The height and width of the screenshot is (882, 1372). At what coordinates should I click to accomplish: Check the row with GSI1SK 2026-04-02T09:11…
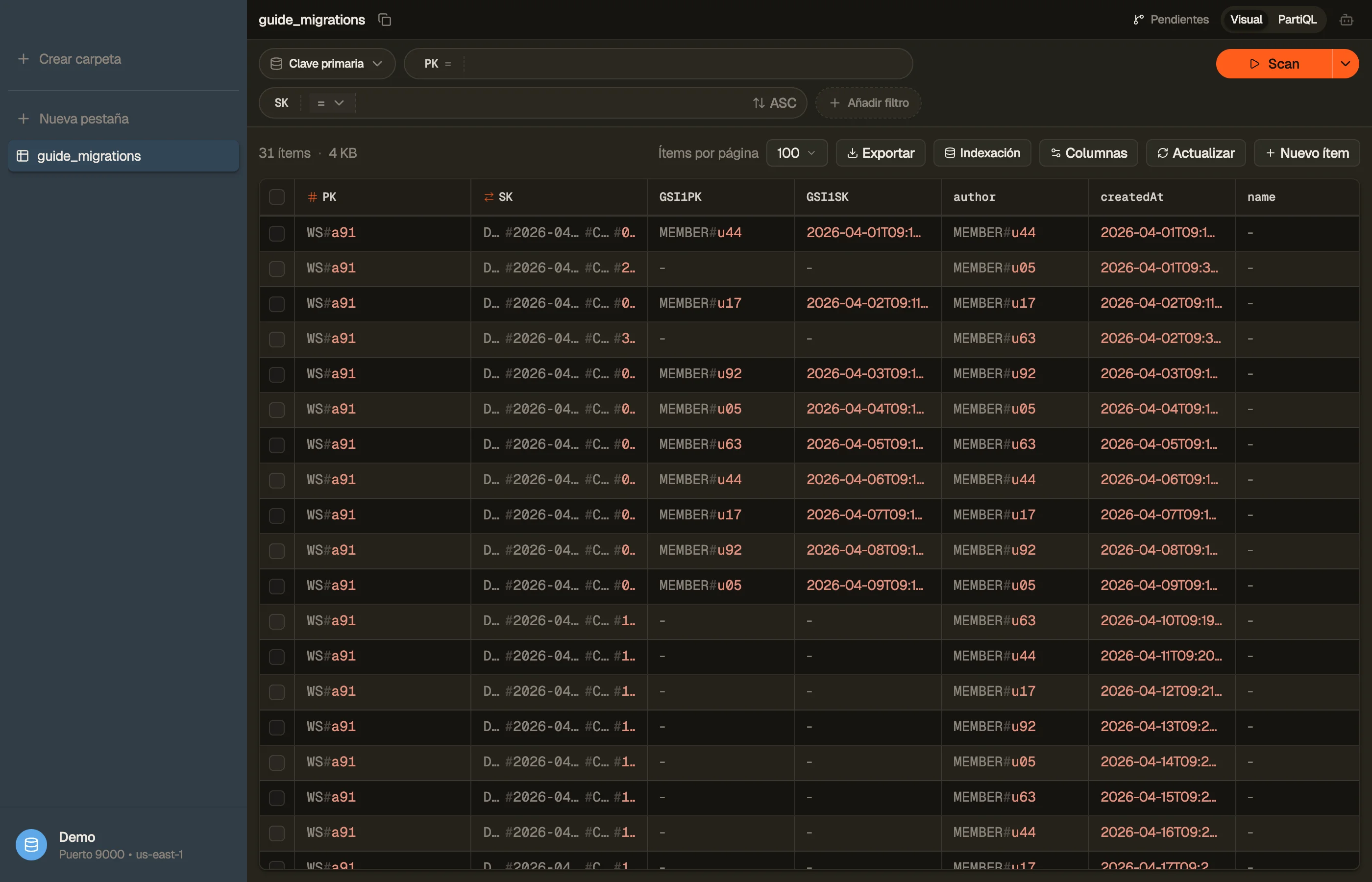276,303
